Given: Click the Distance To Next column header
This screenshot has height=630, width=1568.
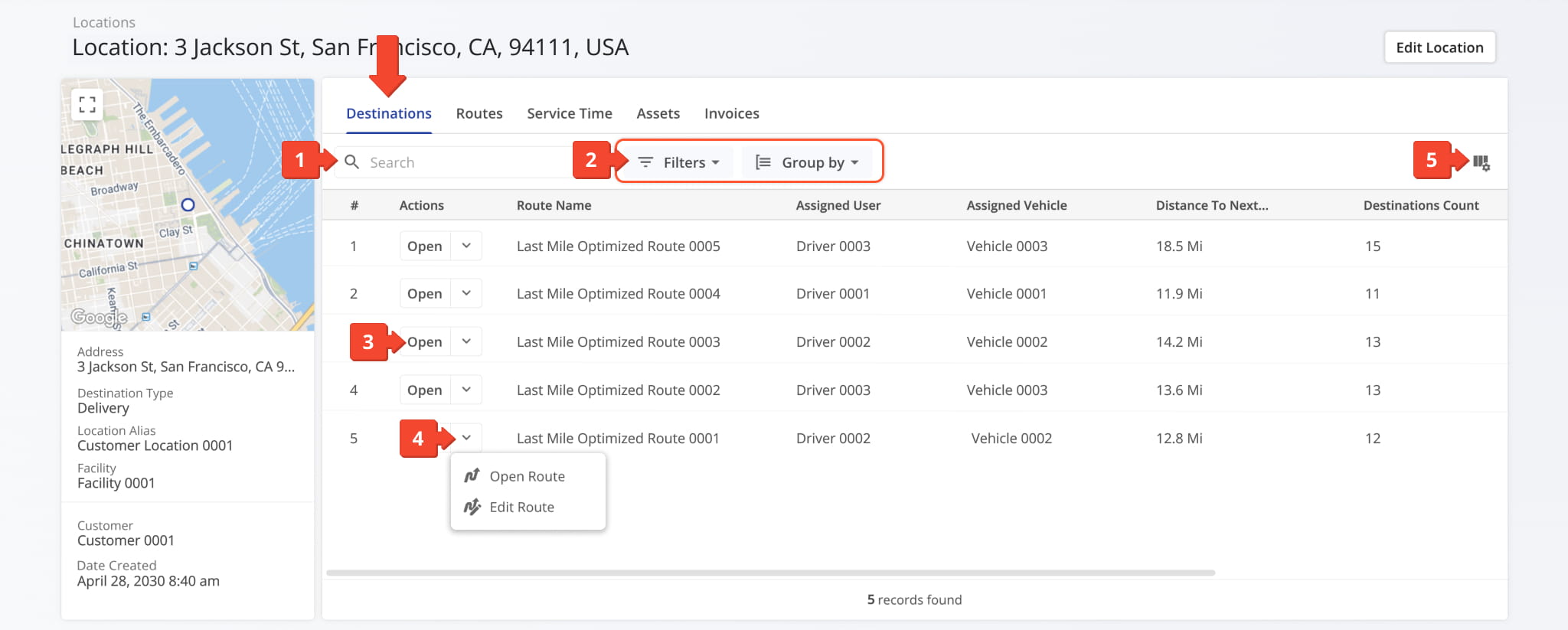Looking at the screenshot, I should [1212, 205].
